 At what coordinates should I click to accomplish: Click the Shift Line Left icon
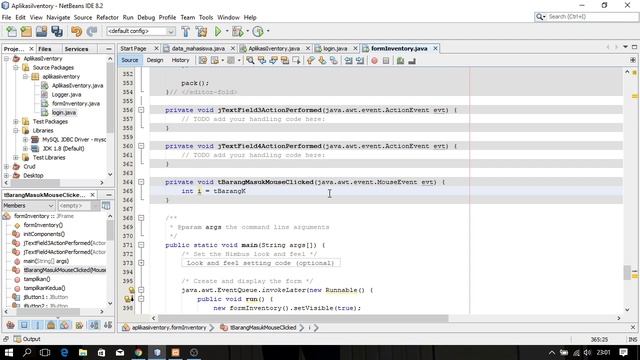coord(348,60)
